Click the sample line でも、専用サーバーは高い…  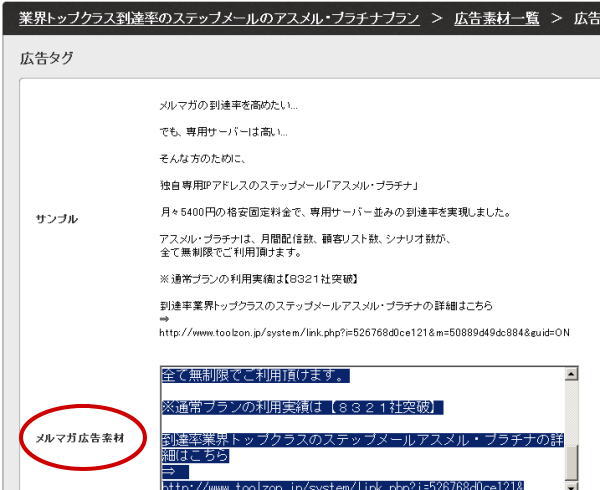223,132
